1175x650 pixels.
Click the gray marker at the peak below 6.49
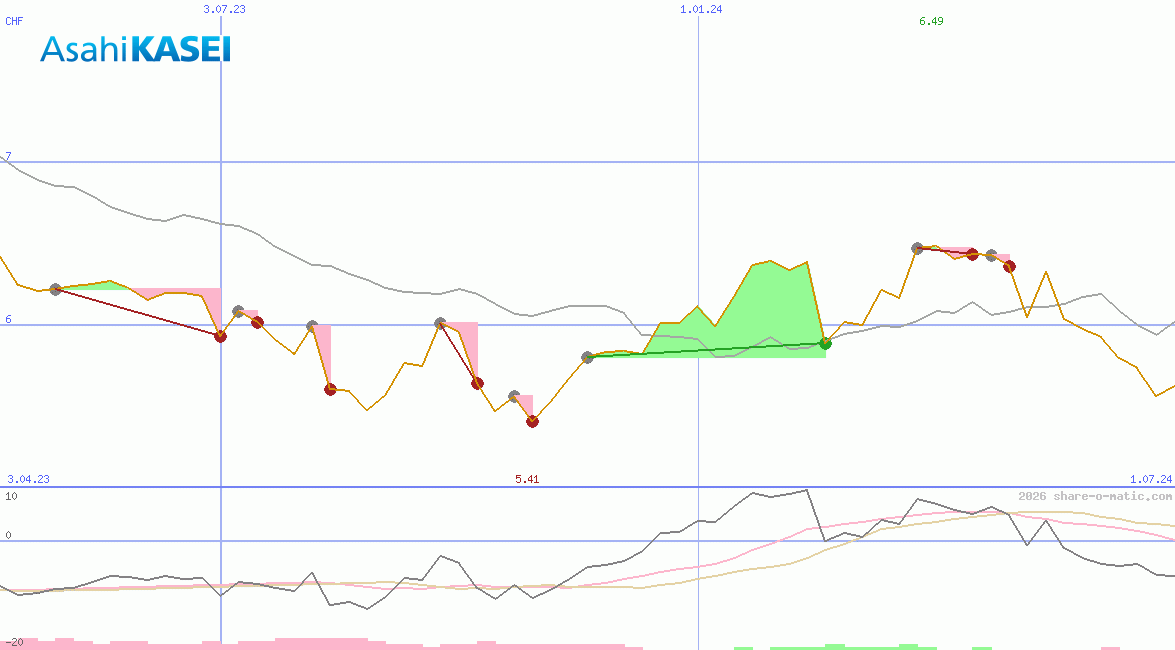tap(917, 248)
